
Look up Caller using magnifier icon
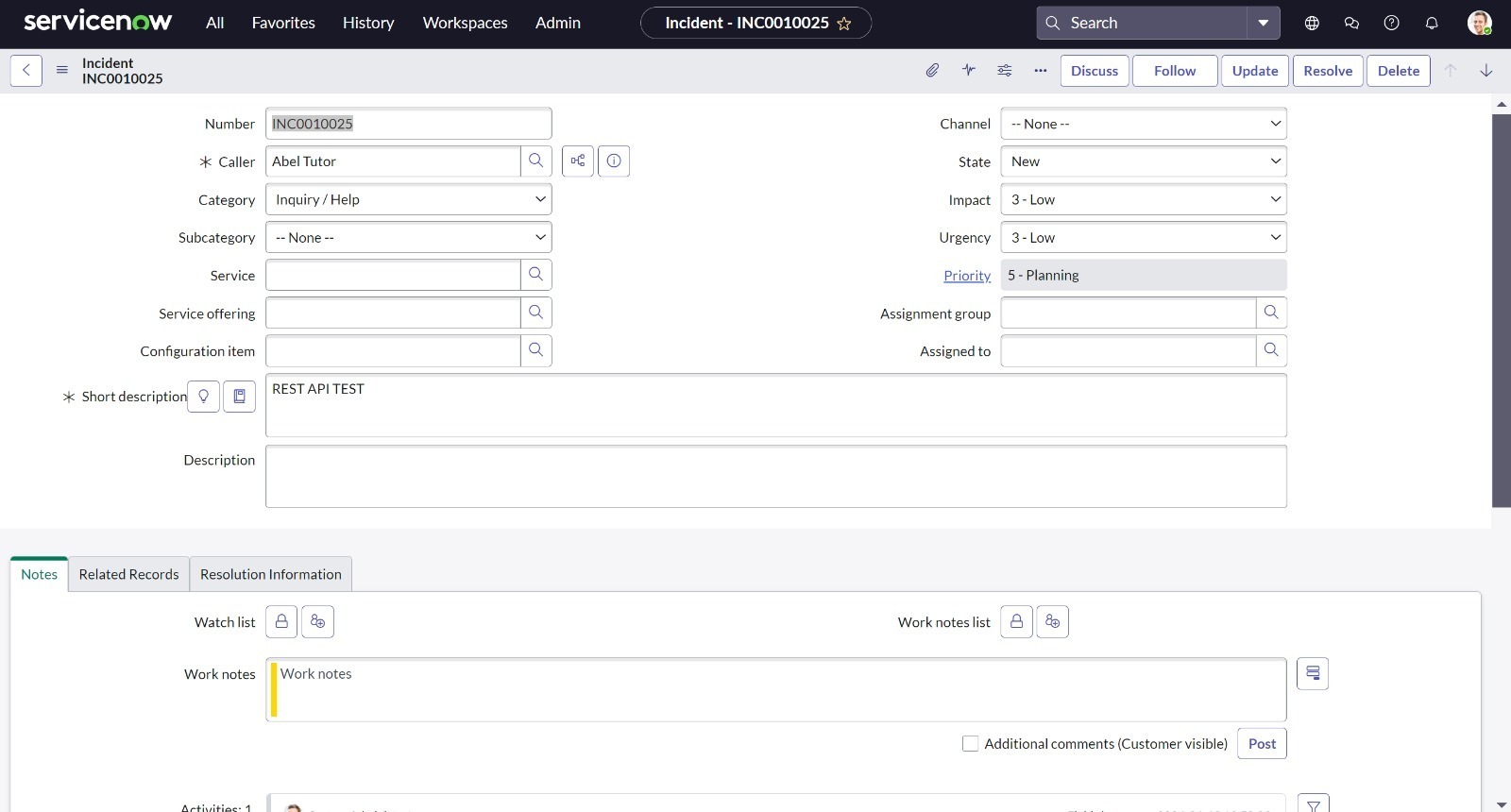click(536, 161)
